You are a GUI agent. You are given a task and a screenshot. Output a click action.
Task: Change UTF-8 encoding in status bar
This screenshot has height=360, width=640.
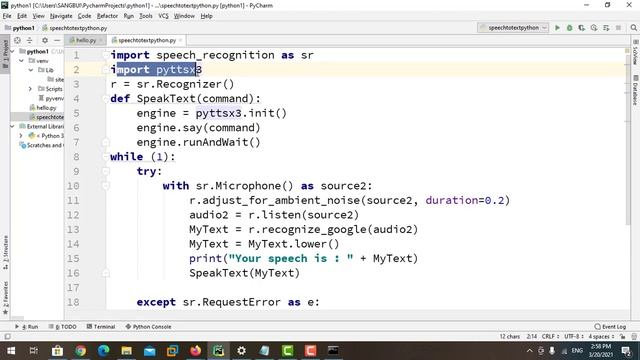(574, 336)
